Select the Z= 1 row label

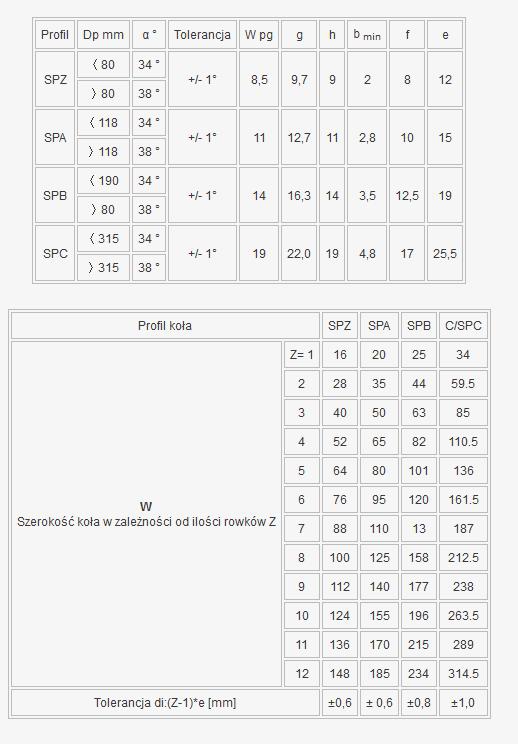pyautogui.click(x=302, y=354)
